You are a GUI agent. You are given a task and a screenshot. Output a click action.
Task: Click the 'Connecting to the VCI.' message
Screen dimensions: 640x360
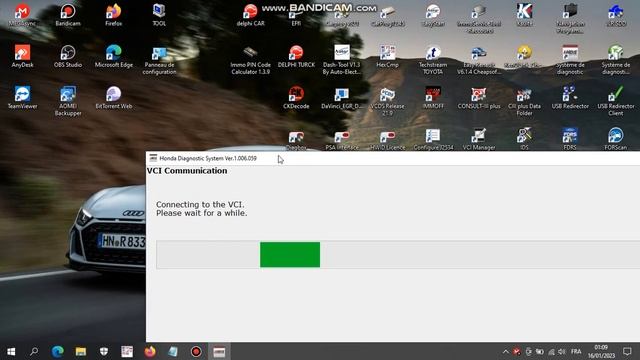(x=200, y=204)
